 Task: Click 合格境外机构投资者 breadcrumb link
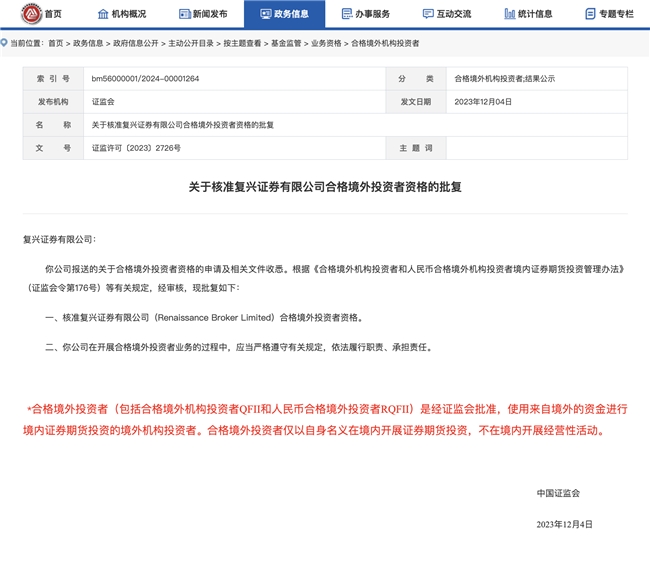coord(385,43)
